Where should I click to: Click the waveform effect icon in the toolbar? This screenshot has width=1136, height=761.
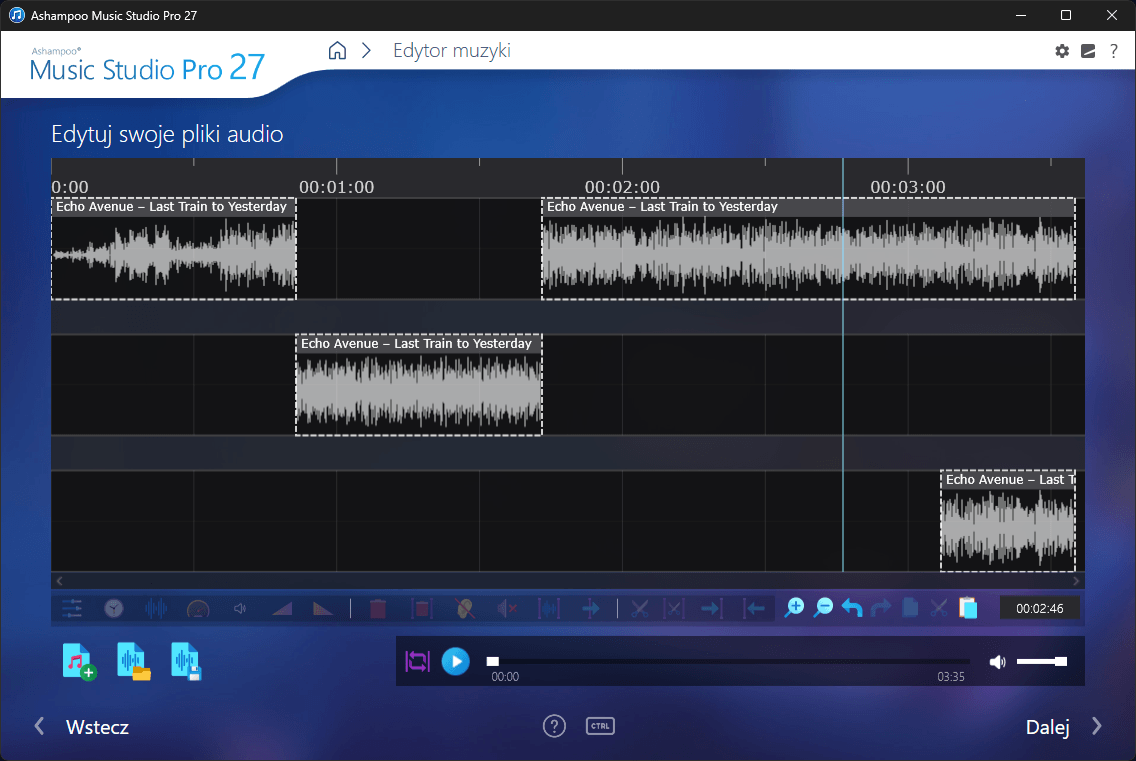(156, 608)
